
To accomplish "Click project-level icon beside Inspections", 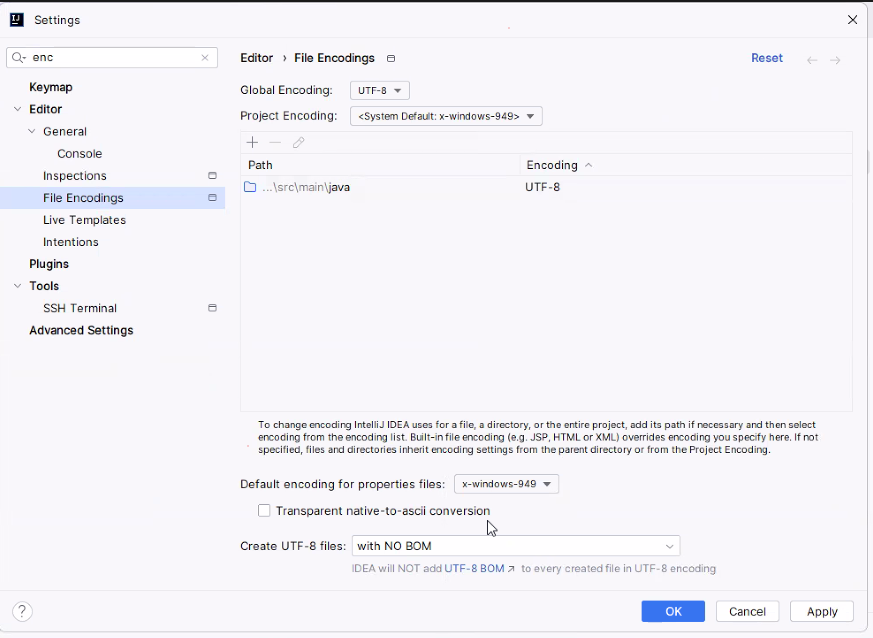I will [x=212, y=175].
